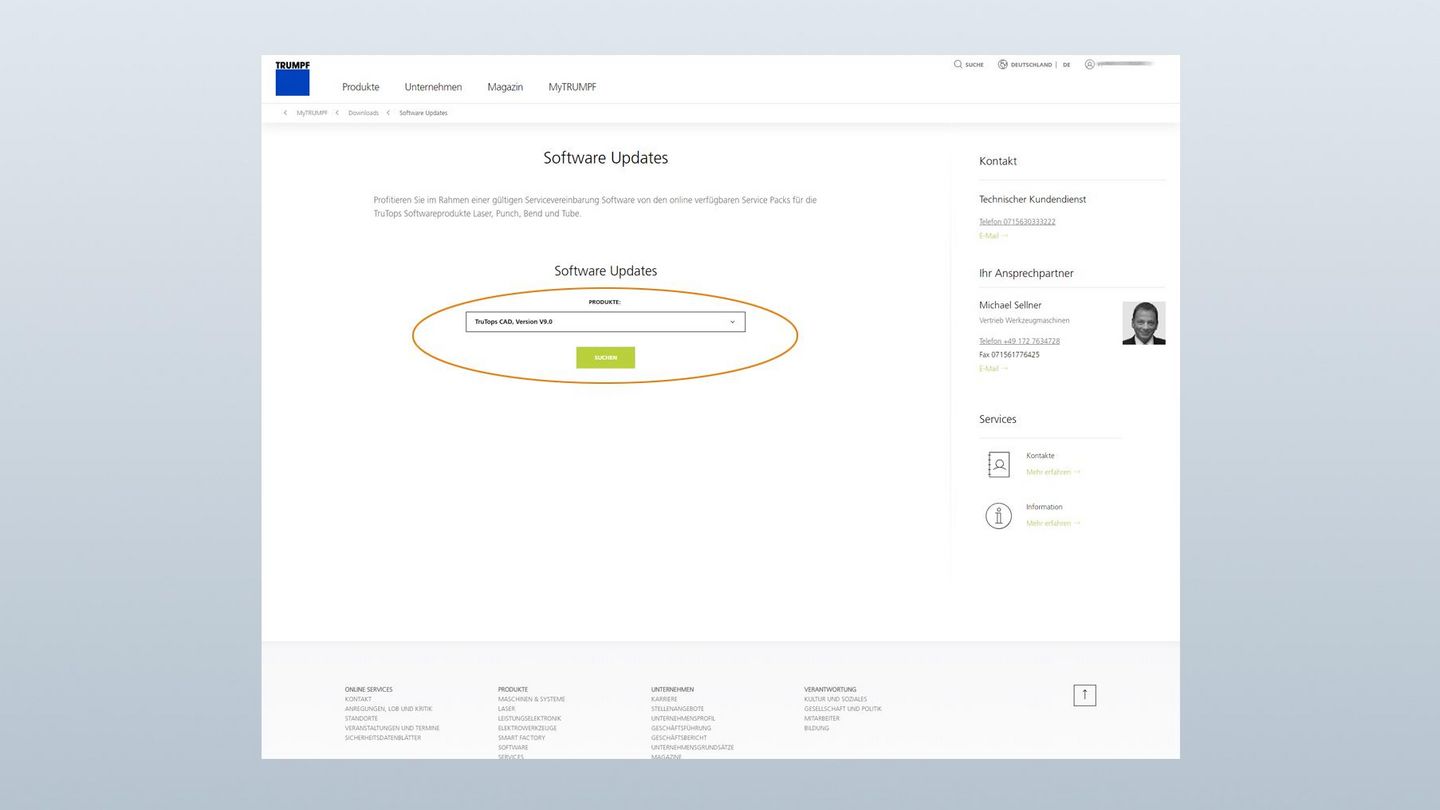Click the dropdown arrow on the product selector
This screenshot has width=1440, height=810.
click(733, 321)
